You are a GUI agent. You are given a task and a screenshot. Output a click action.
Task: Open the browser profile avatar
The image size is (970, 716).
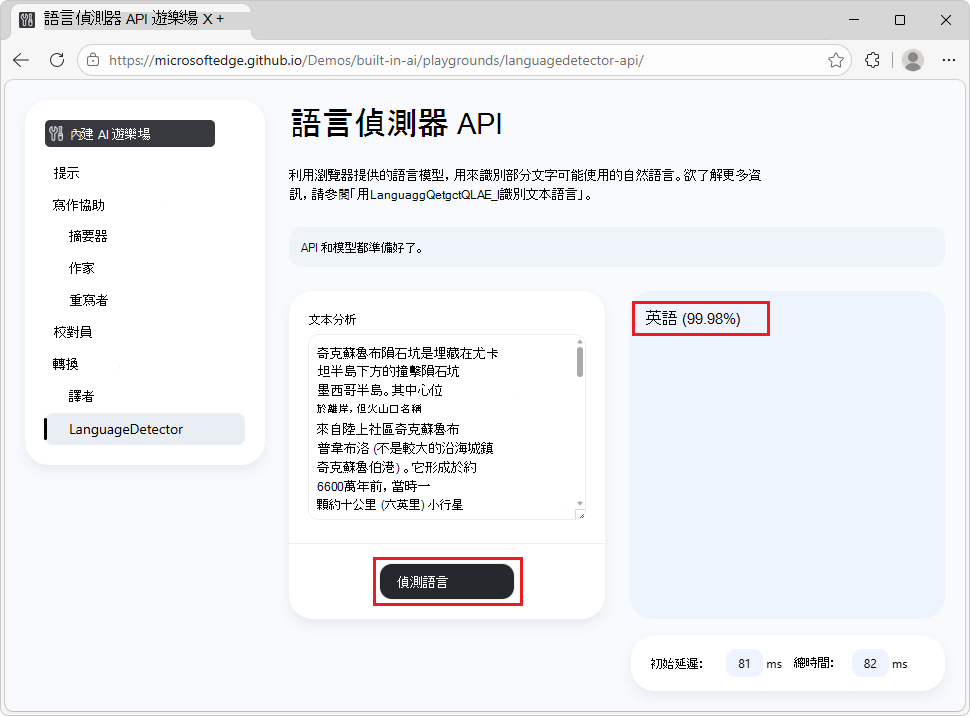click(x=912, y=60)
